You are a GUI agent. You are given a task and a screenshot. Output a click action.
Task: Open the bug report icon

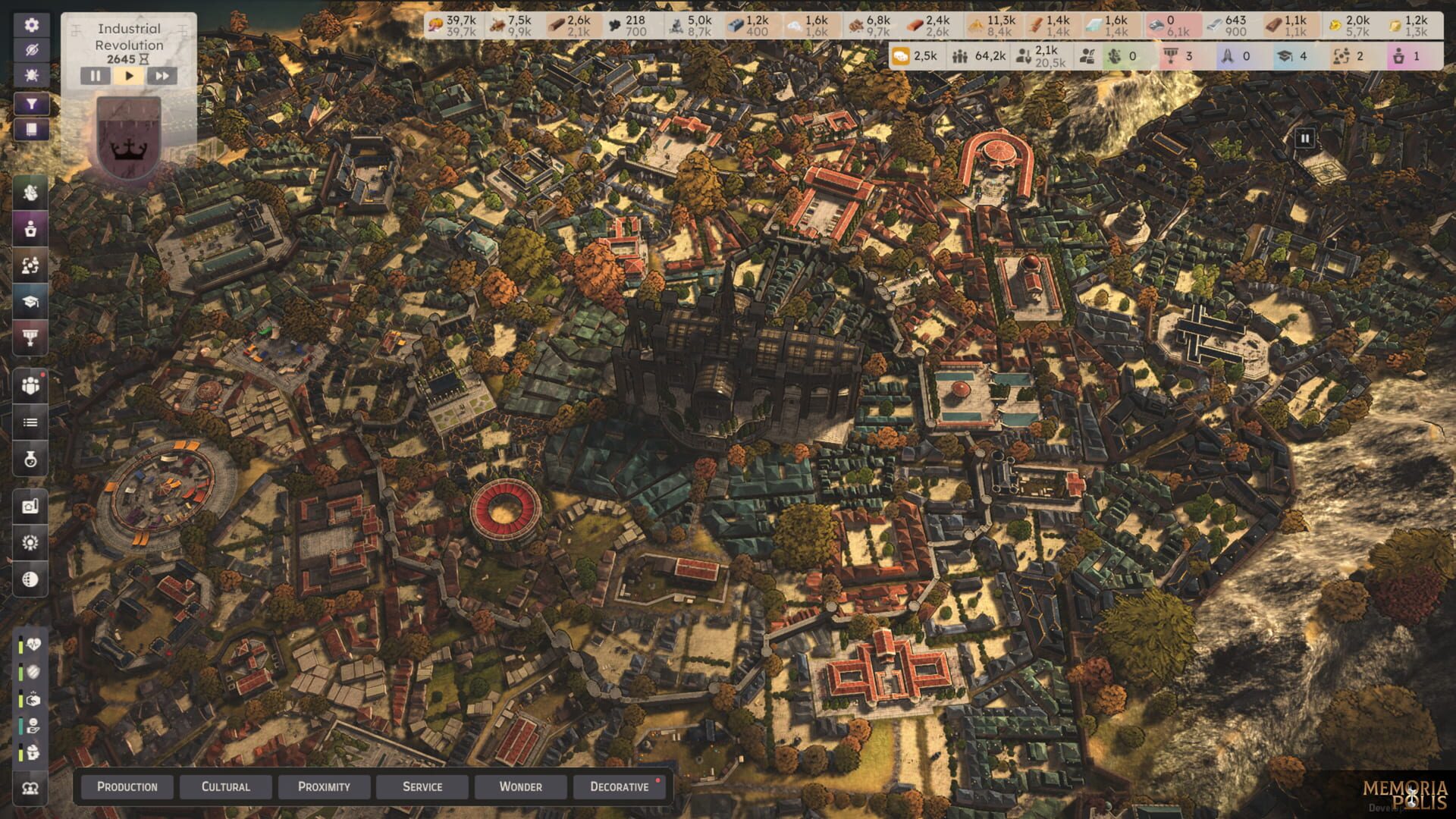pyautogui.click(x=31, y=75)
